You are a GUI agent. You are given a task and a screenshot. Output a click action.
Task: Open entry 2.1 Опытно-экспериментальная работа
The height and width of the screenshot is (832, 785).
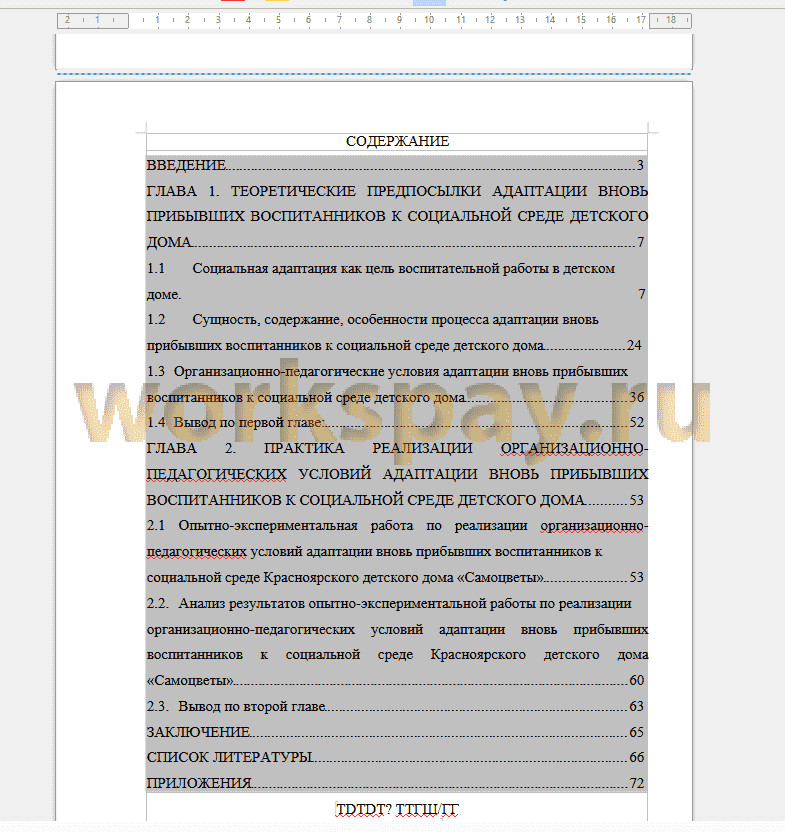click(397, 551)
